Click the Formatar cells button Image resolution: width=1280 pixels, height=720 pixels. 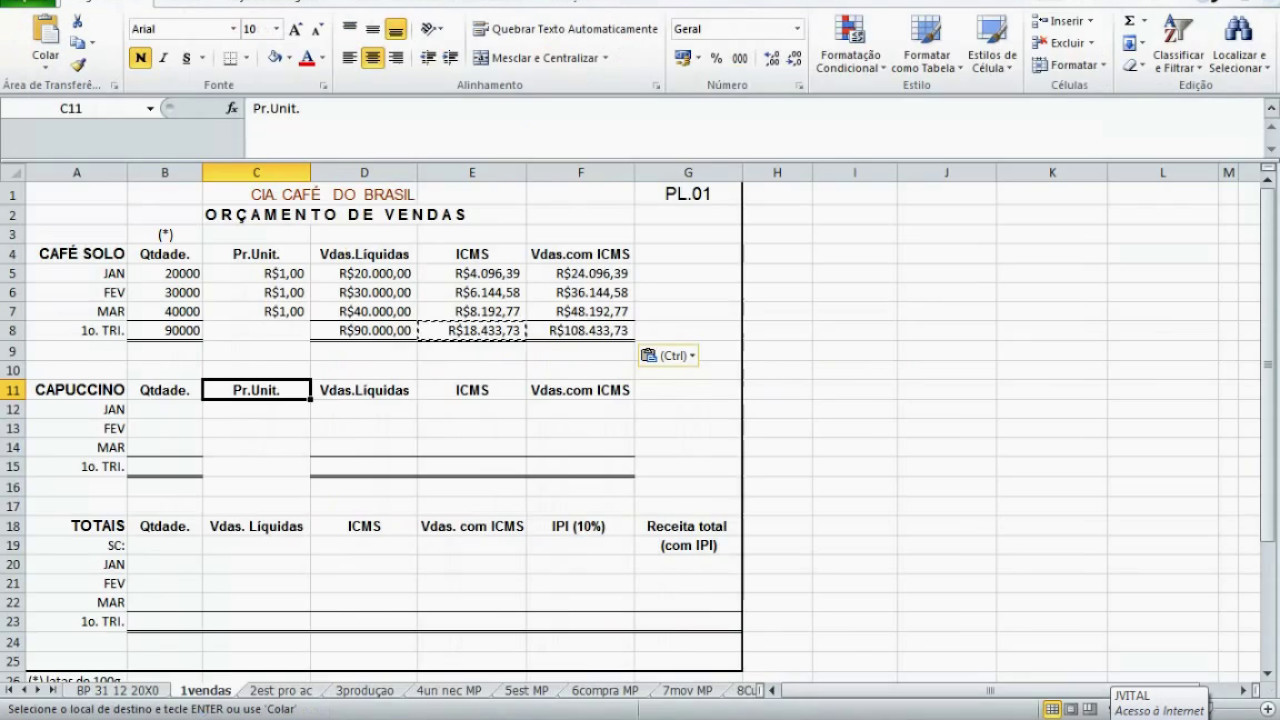click(1069, 65)
